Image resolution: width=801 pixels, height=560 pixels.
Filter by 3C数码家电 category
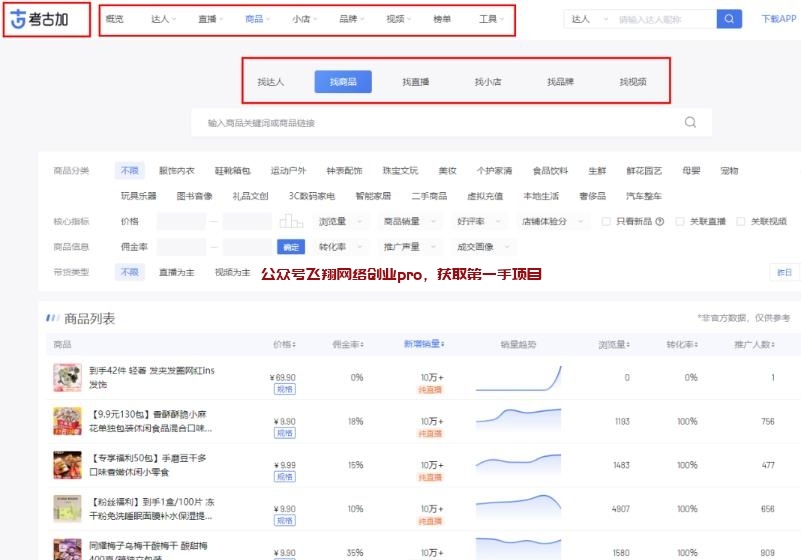coord(312,196)
